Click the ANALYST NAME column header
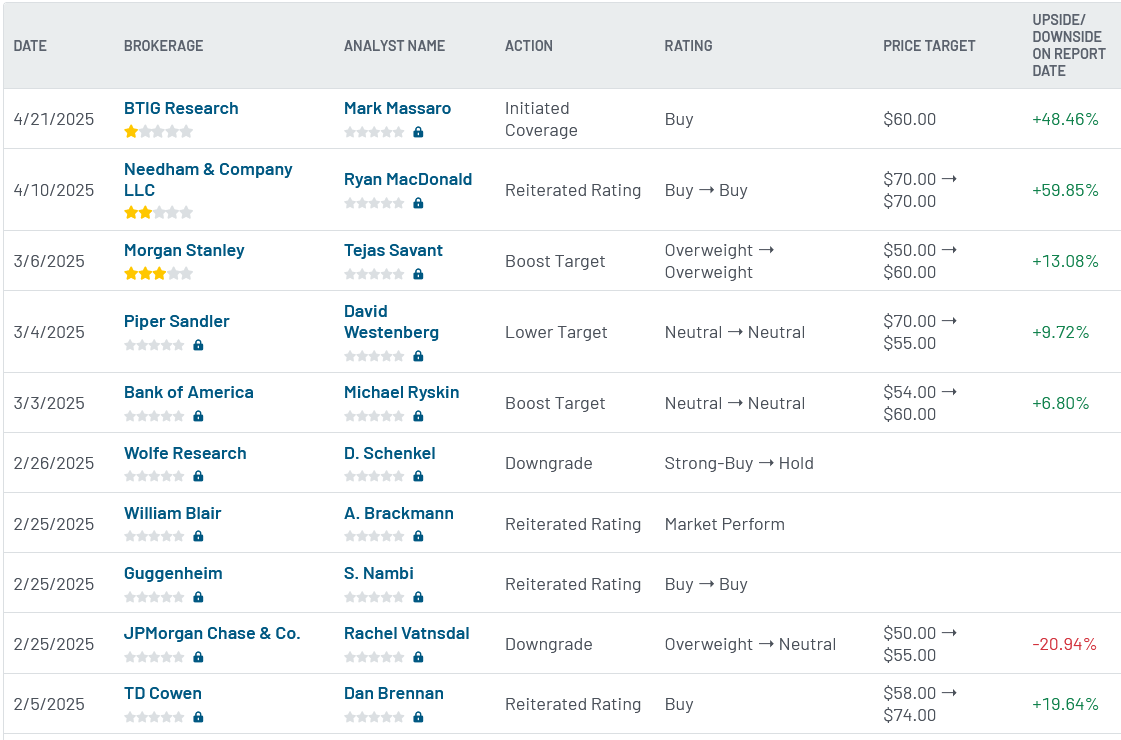Image resolution: width=1121 pixels, height=740 pixels. (x=395, y=46)
